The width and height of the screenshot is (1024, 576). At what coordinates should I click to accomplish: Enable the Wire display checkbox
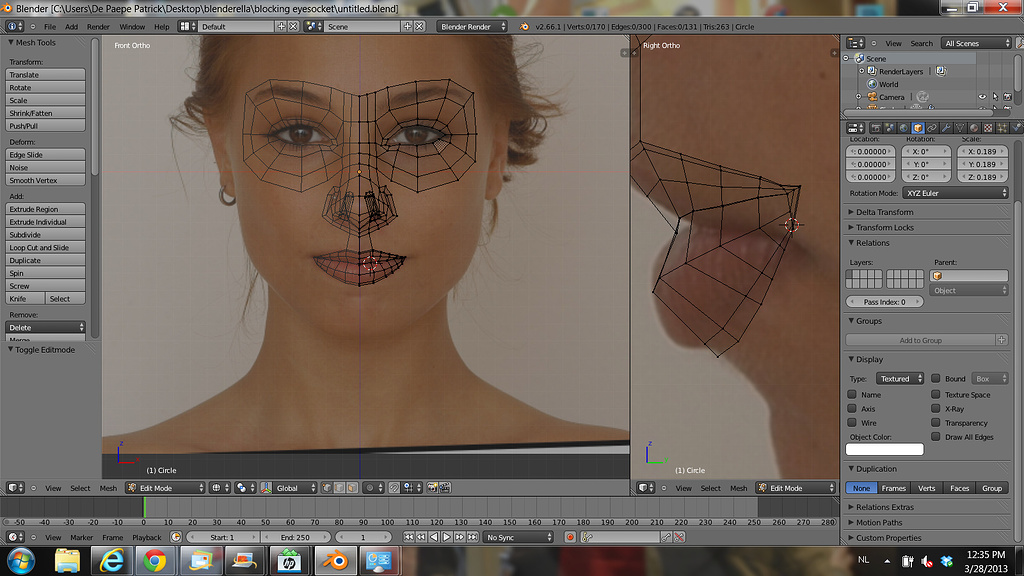[x=852, y=423]
